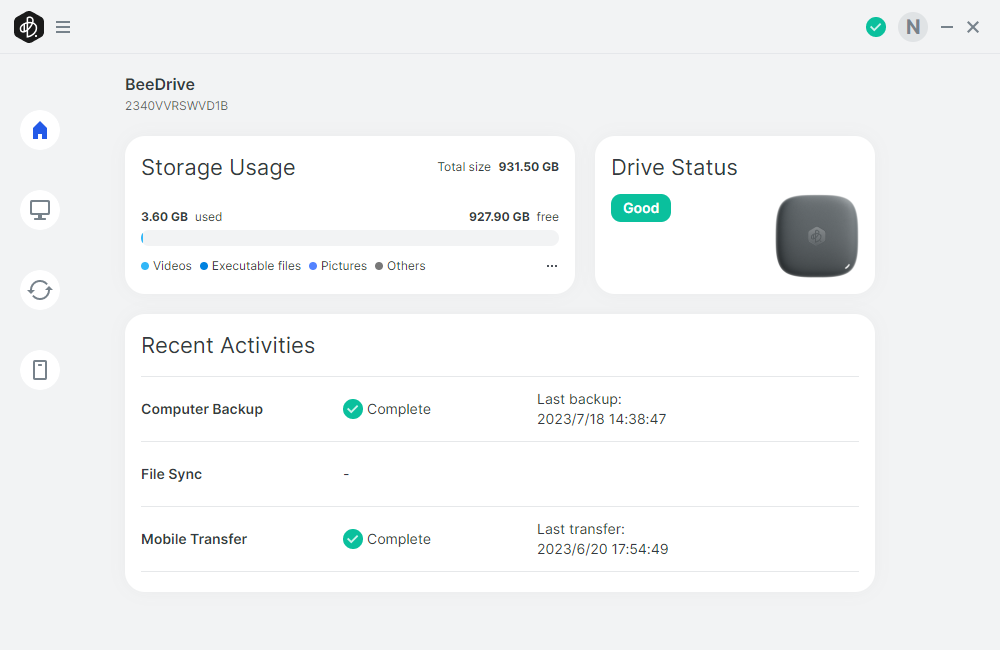Minimize the BeeDrive window
This screenshot has width=1000, height=650.
946,27
